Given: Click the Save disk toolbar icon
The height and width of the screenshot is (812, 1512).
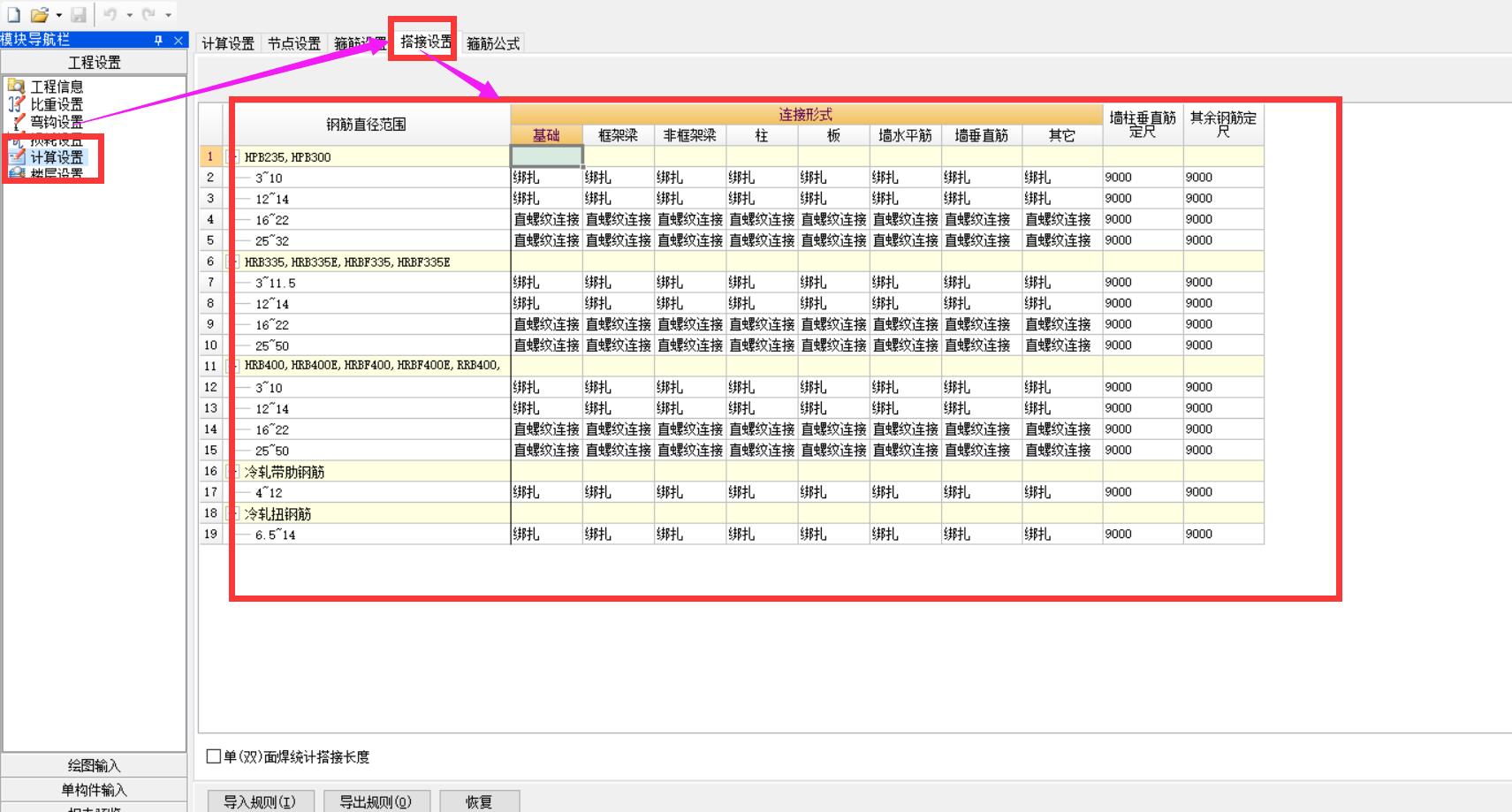Looking at the screenshot, I should point(79,15).
